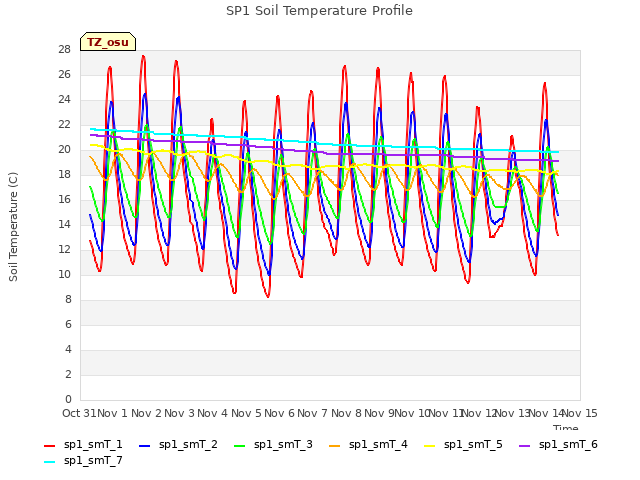The width and height of the screenshot is (640, 480).
Task: Click the 10 y-axis tick label
Action: [x=65, y=274]
